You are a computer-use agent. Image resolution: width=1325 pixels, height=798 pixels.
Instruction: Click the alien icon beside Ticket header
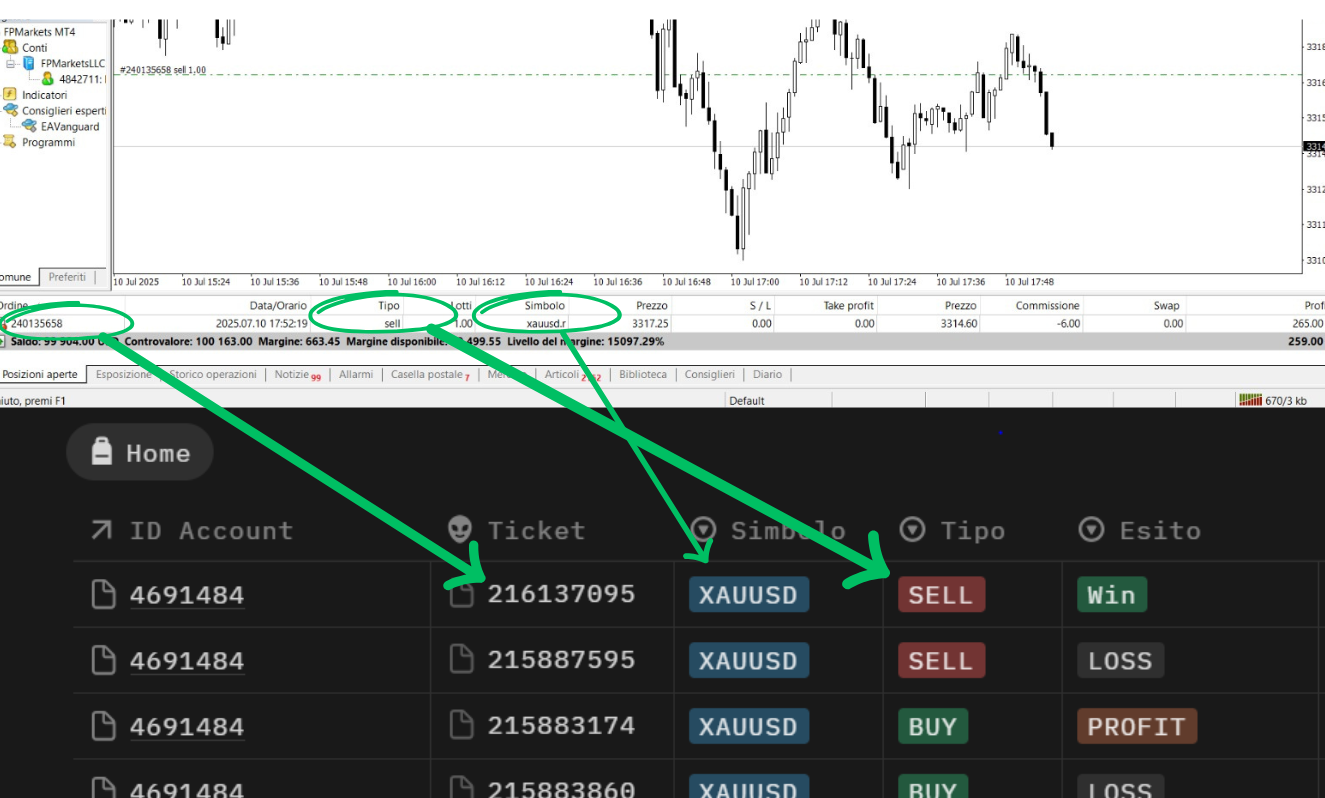(x=460, y=530)
